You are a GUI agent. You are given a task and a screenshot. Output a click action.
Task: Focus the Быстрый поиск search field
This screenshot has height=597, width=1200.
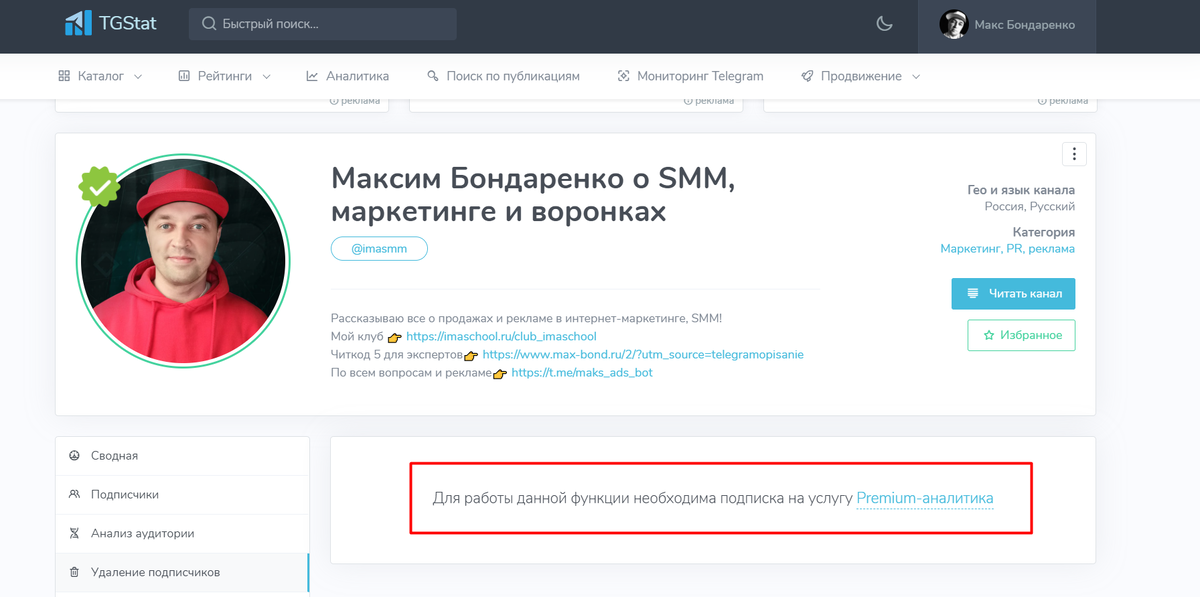point(322,24)
